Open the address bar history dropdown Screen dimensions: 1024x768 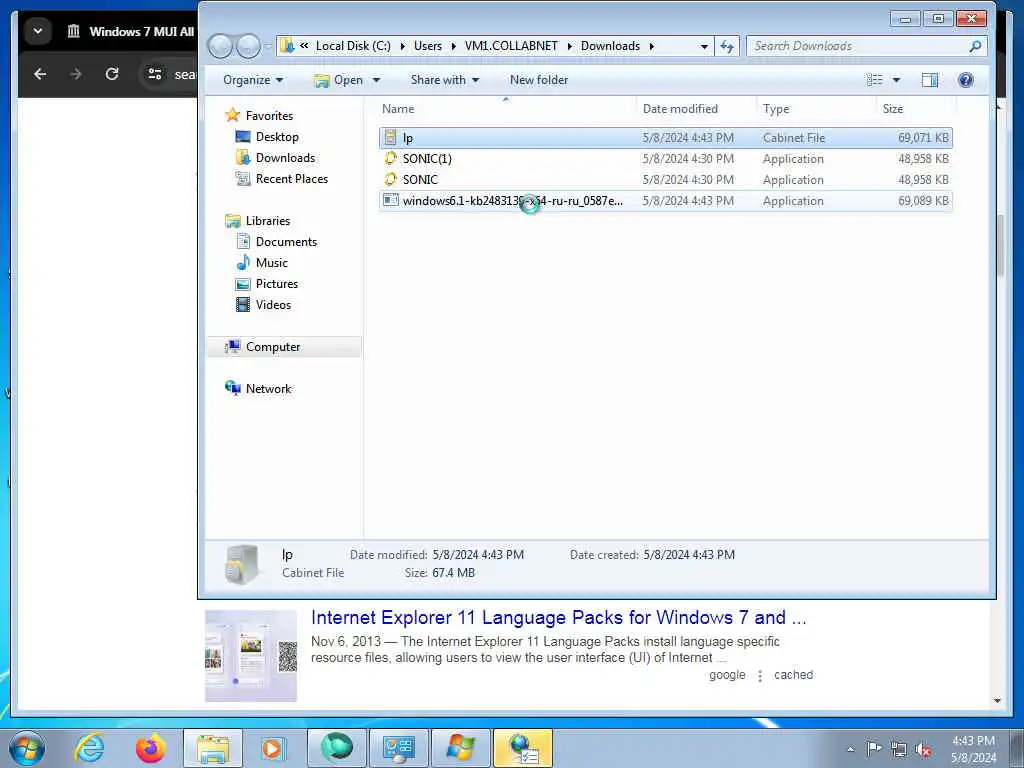point(703,46)
